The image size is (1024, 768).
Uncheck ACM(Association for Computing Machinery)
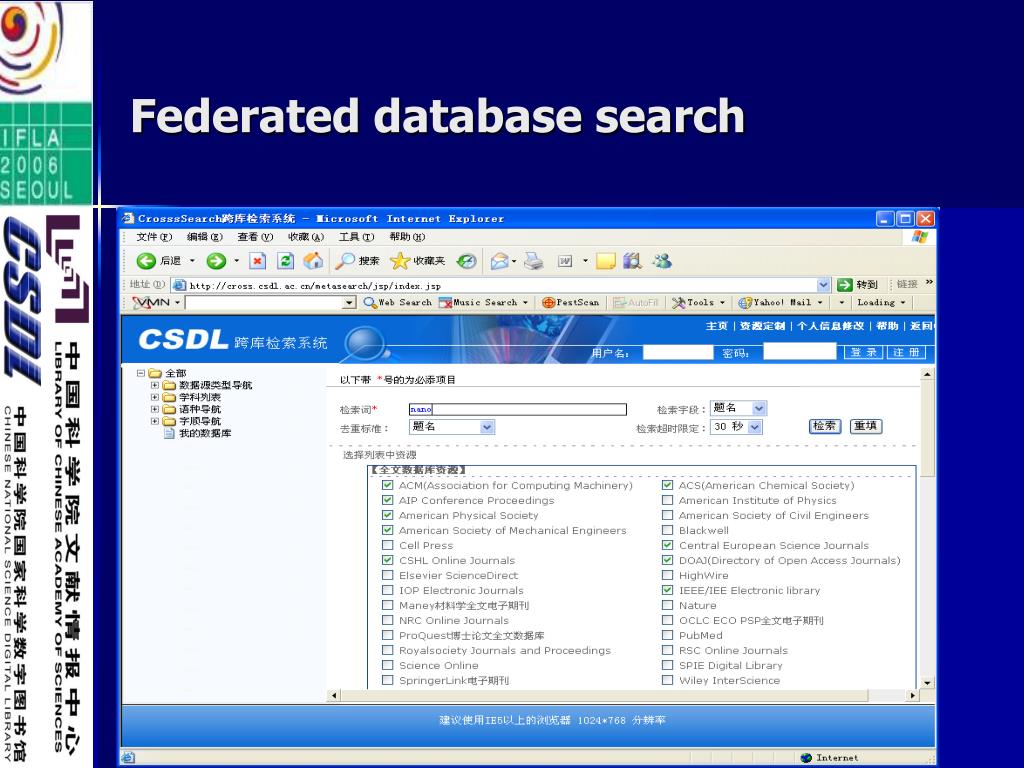387,485
